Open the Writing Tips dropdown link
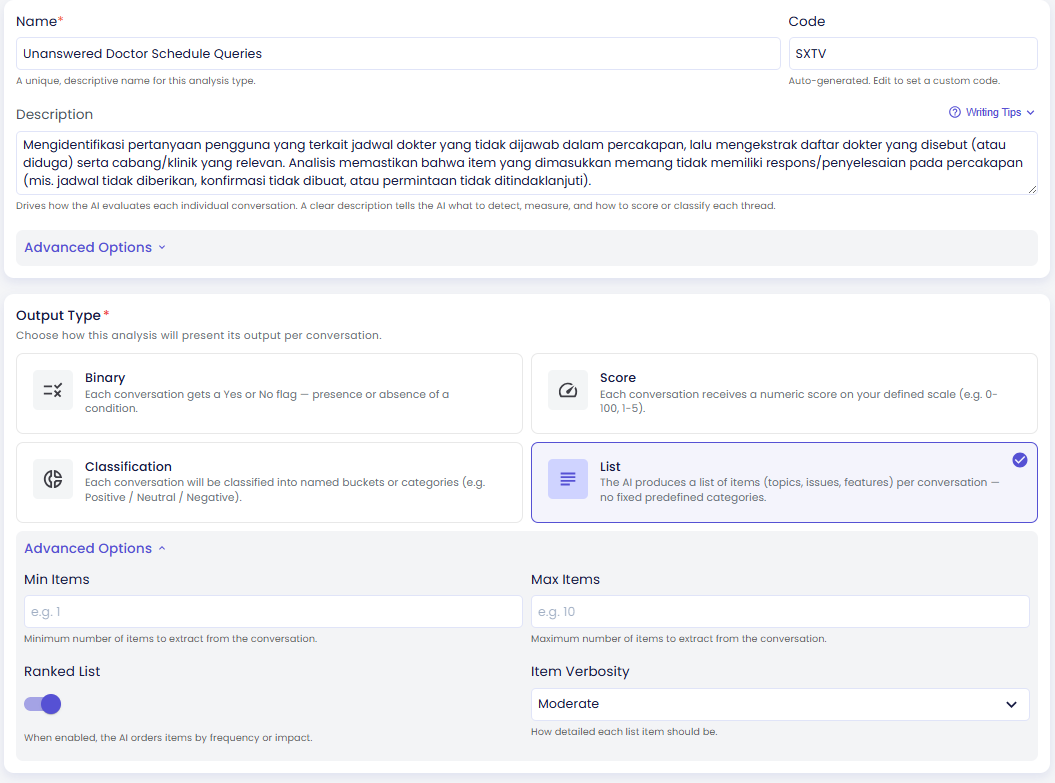Screen dimensions: 1055x783 click(992, 112)
